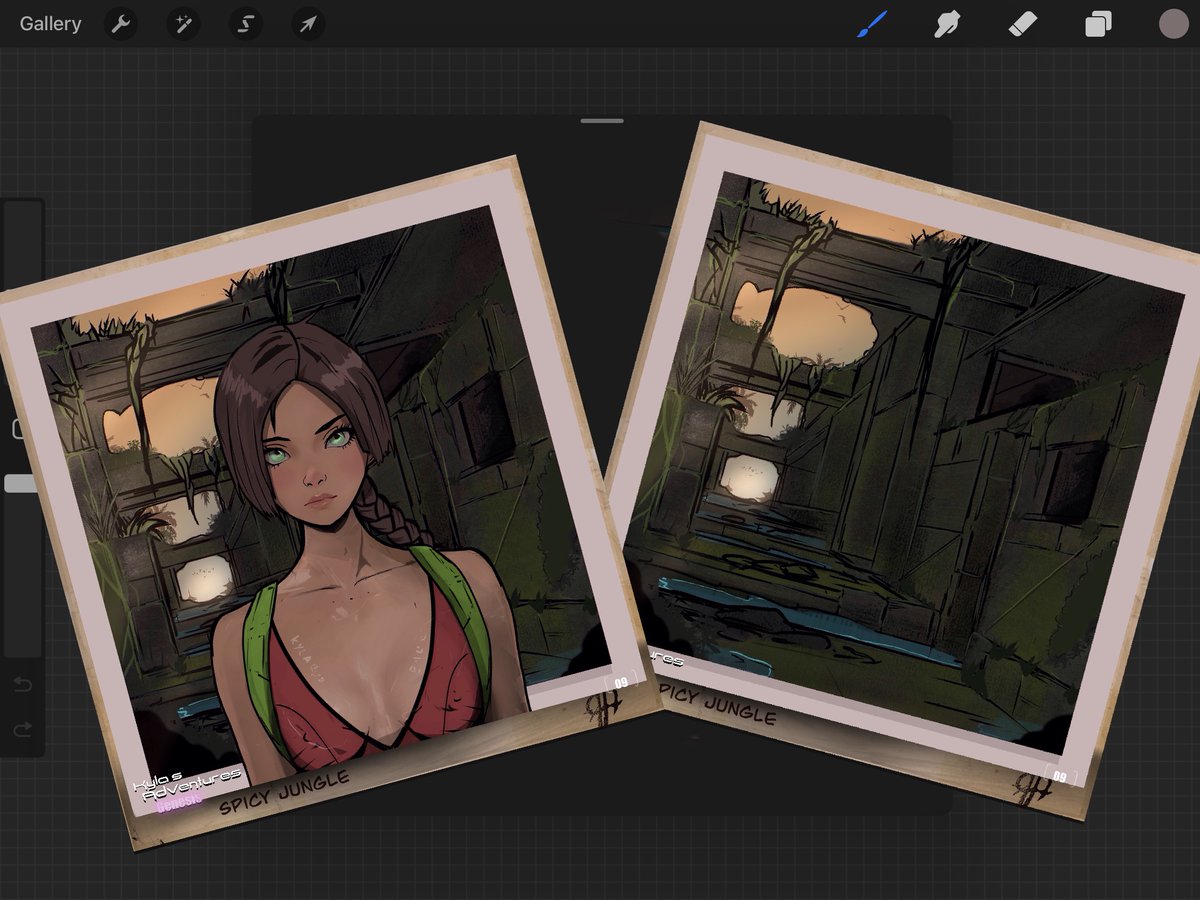Open the Layers panel

click(1098, 23)
